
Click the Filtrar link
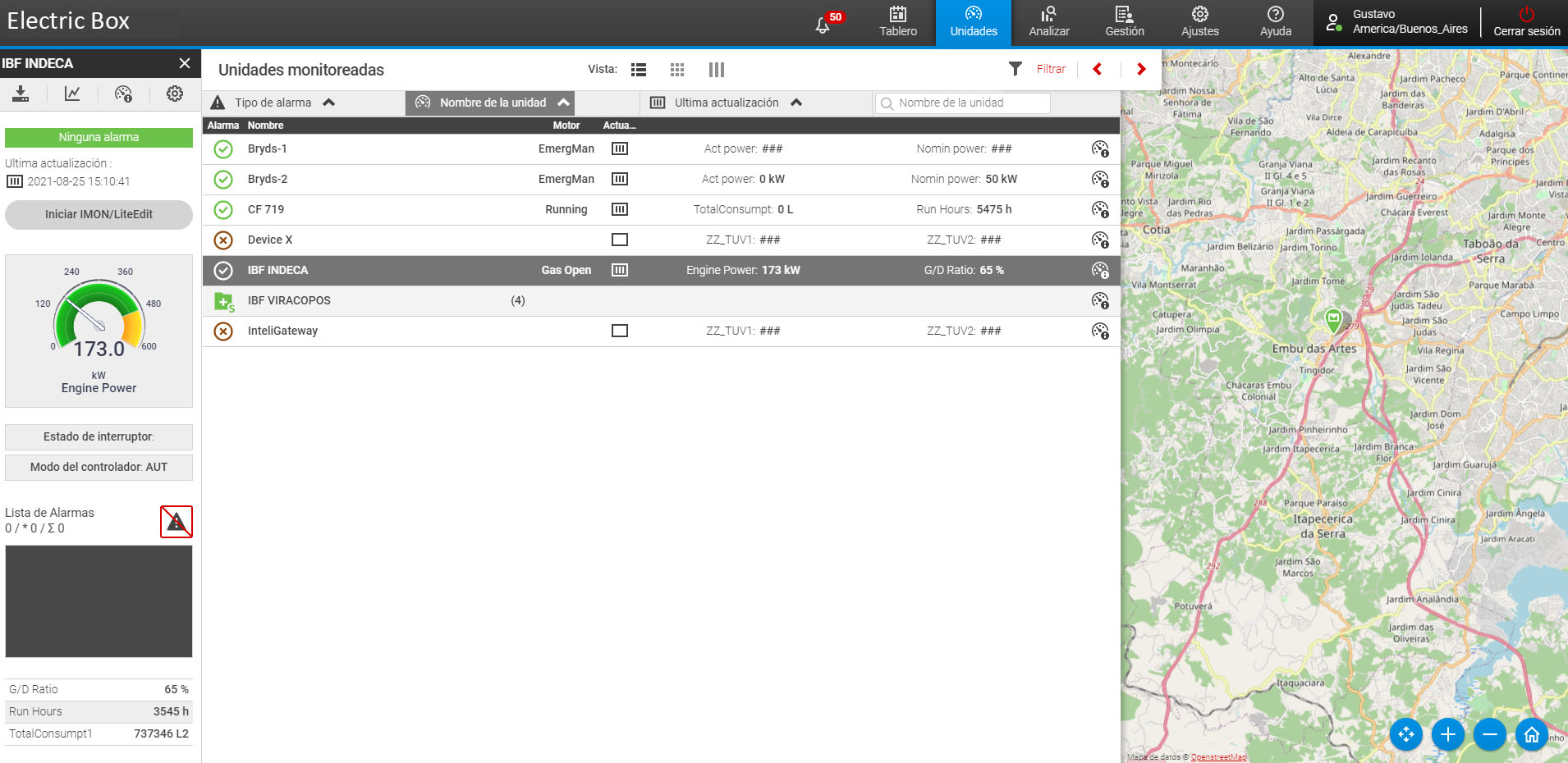(1050, 69)
